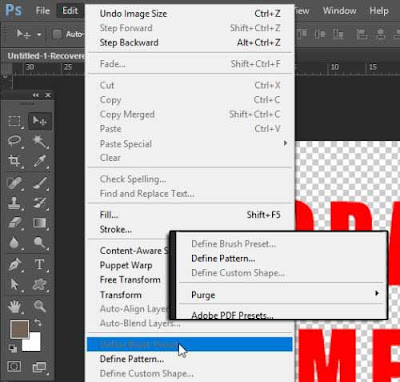Switch to Untitled-1-Recovered document tab
Screen dimensions: 400x382
(46, 56)
